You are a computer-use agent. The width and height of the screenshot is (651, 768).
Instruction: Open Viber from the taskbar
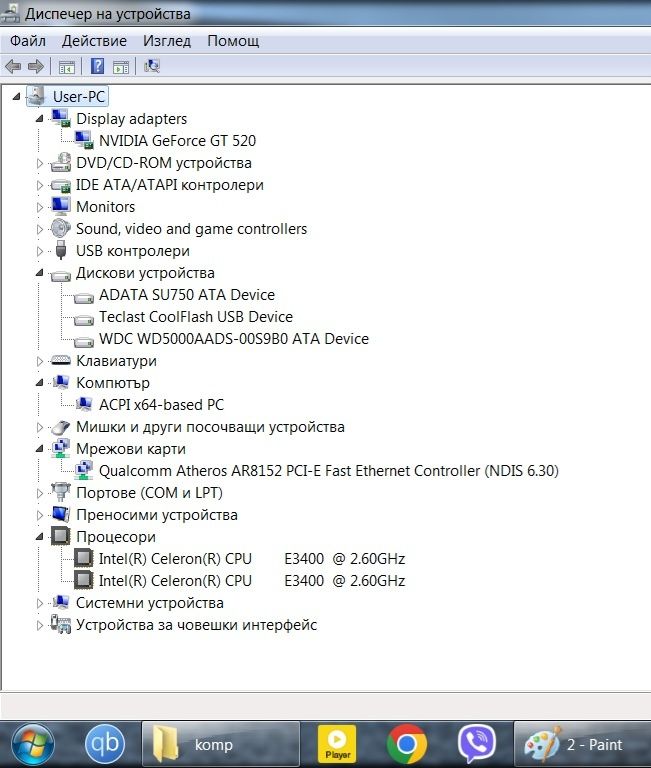pyautogui.click(x=477, y=744)
